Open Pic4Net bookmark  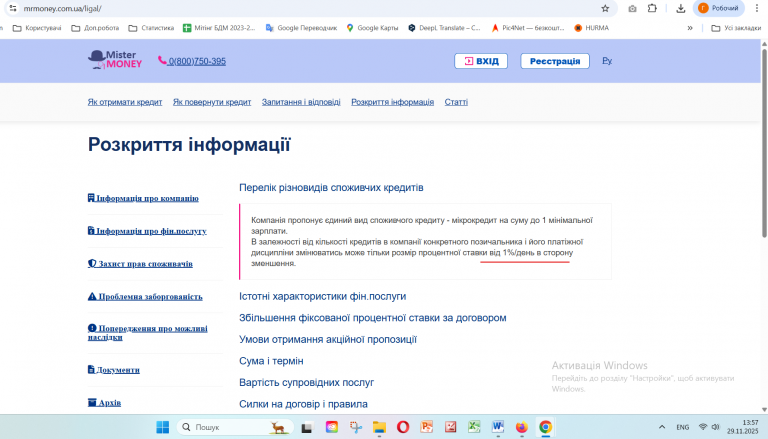(x=528, y=28)
